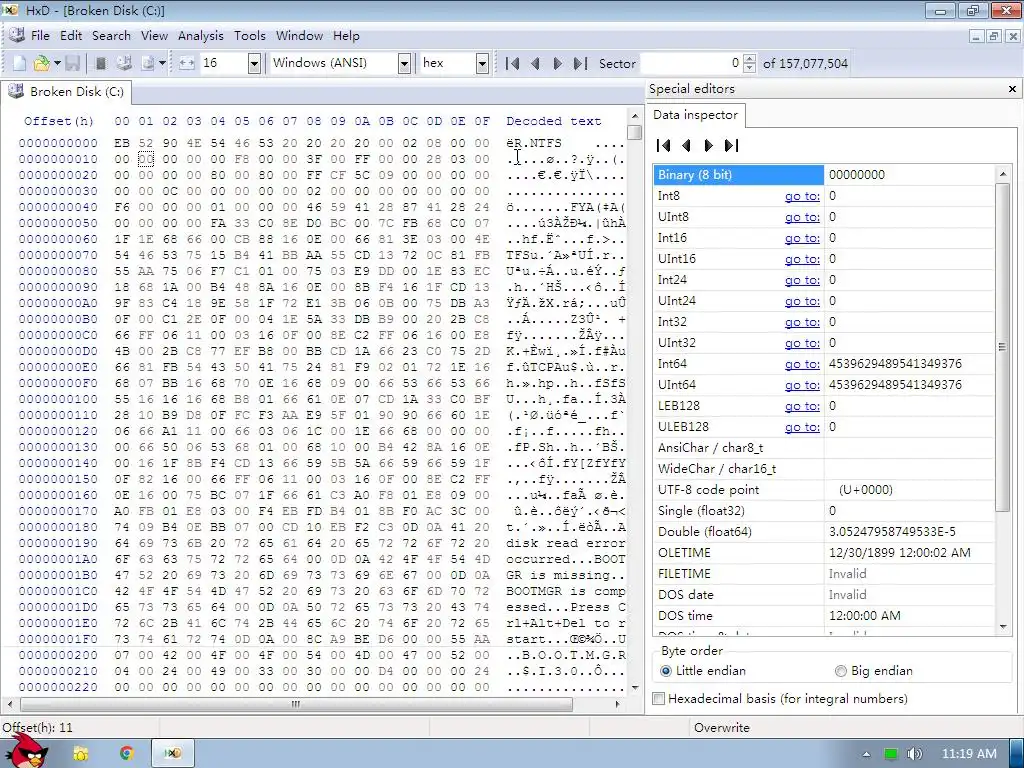The width and height of the screenshot is (1024, 768).
Task: Select the Broken Disk (C:) document tab
Action: [67, 92]
